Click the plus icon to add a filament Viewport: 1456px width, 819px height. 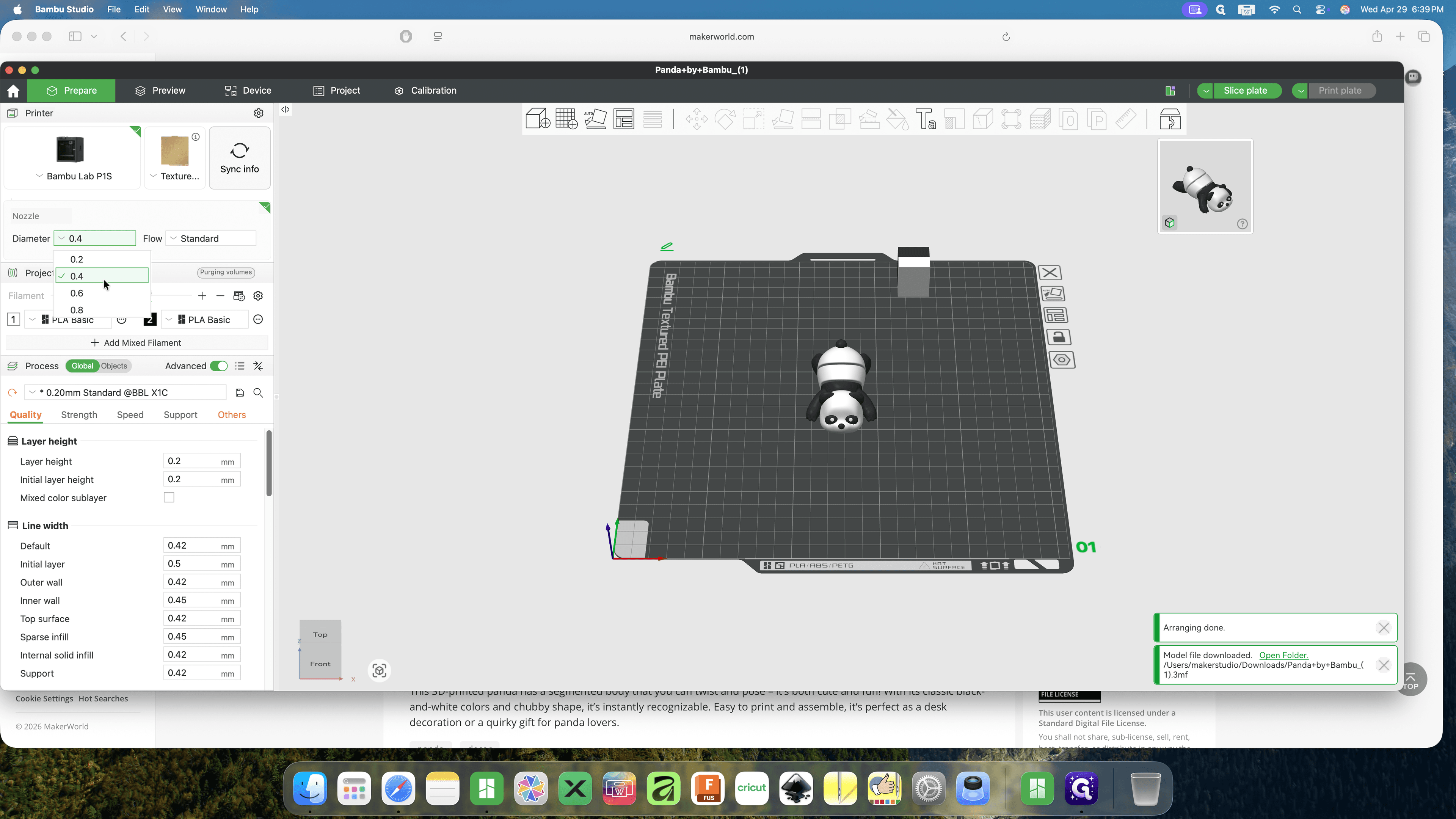202,296
